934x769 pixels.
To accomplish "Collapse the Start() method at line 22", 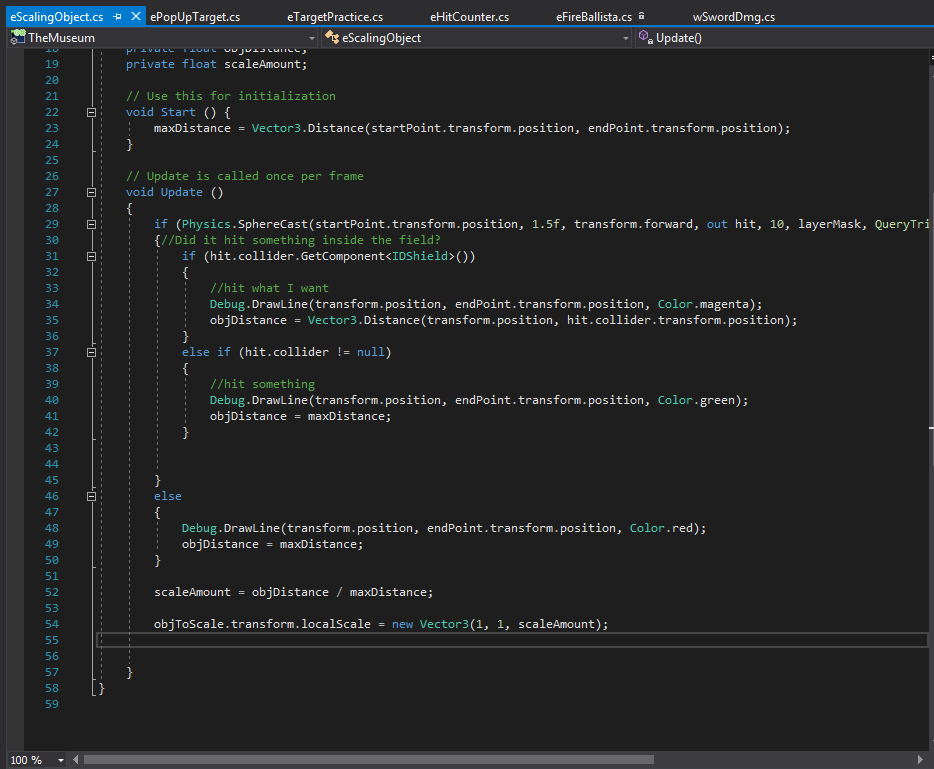I will point(91,112).
